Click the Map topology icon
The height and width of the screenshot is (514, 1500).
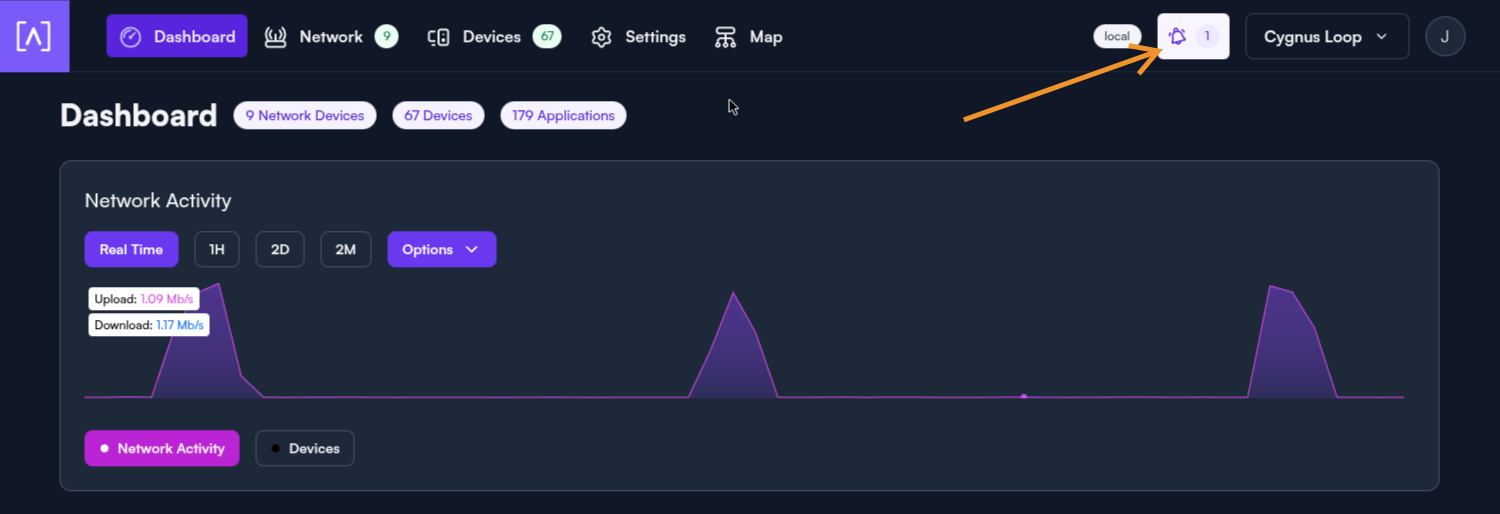725,37
